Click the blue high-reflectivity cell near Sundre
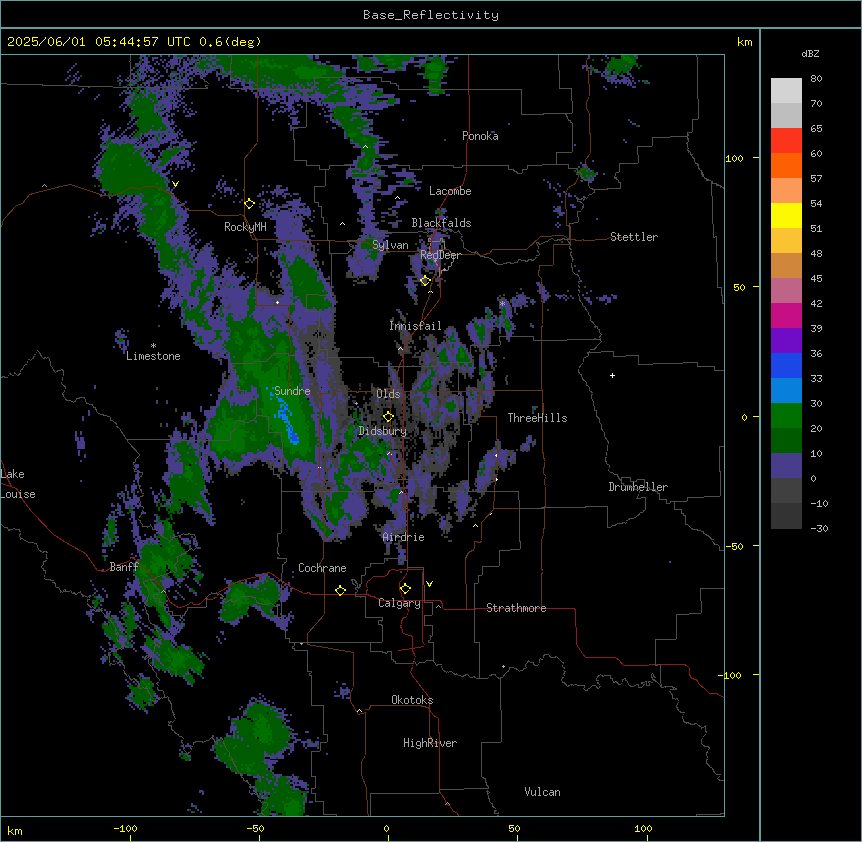Image resolution: width=862 pixels, height=842 pixels. 287,420
